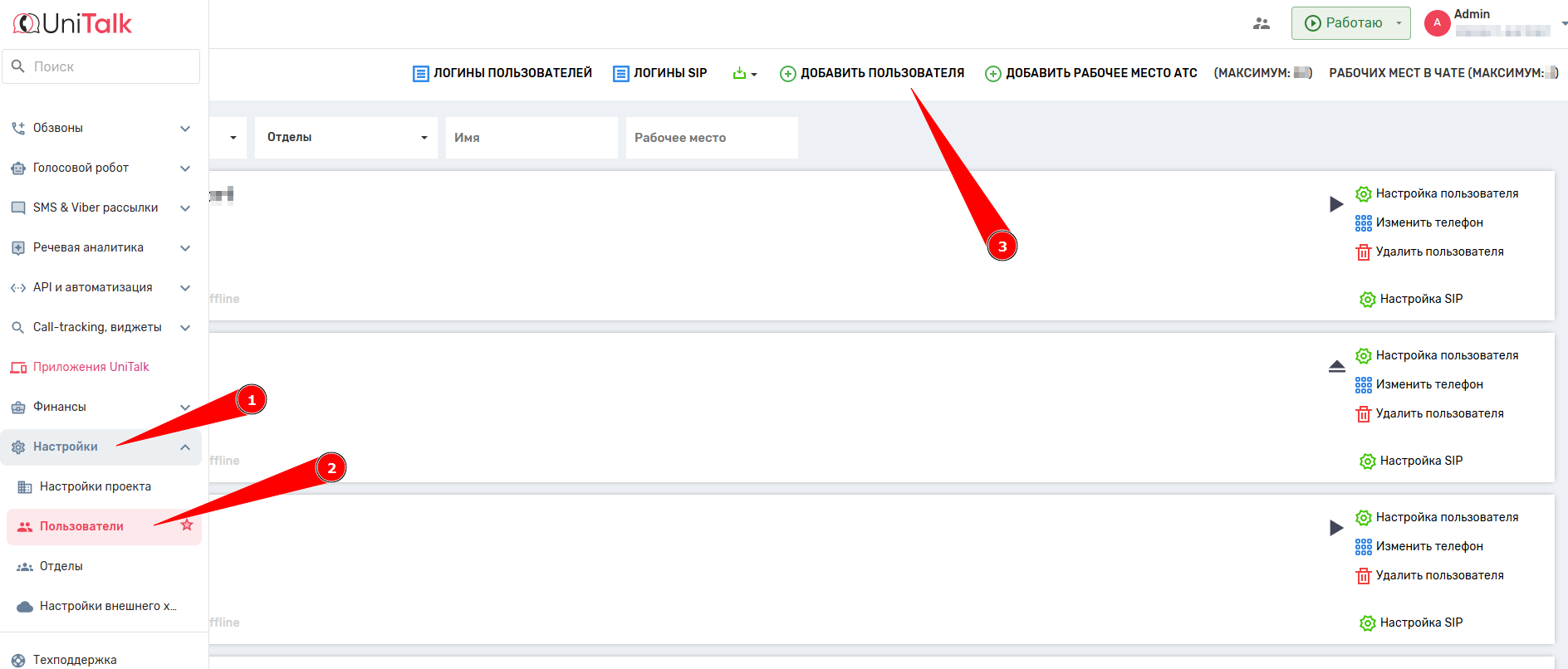1568x669 pixels.
Task: Click the phone keypad icon in second user card
Action: coord(1363,385)
